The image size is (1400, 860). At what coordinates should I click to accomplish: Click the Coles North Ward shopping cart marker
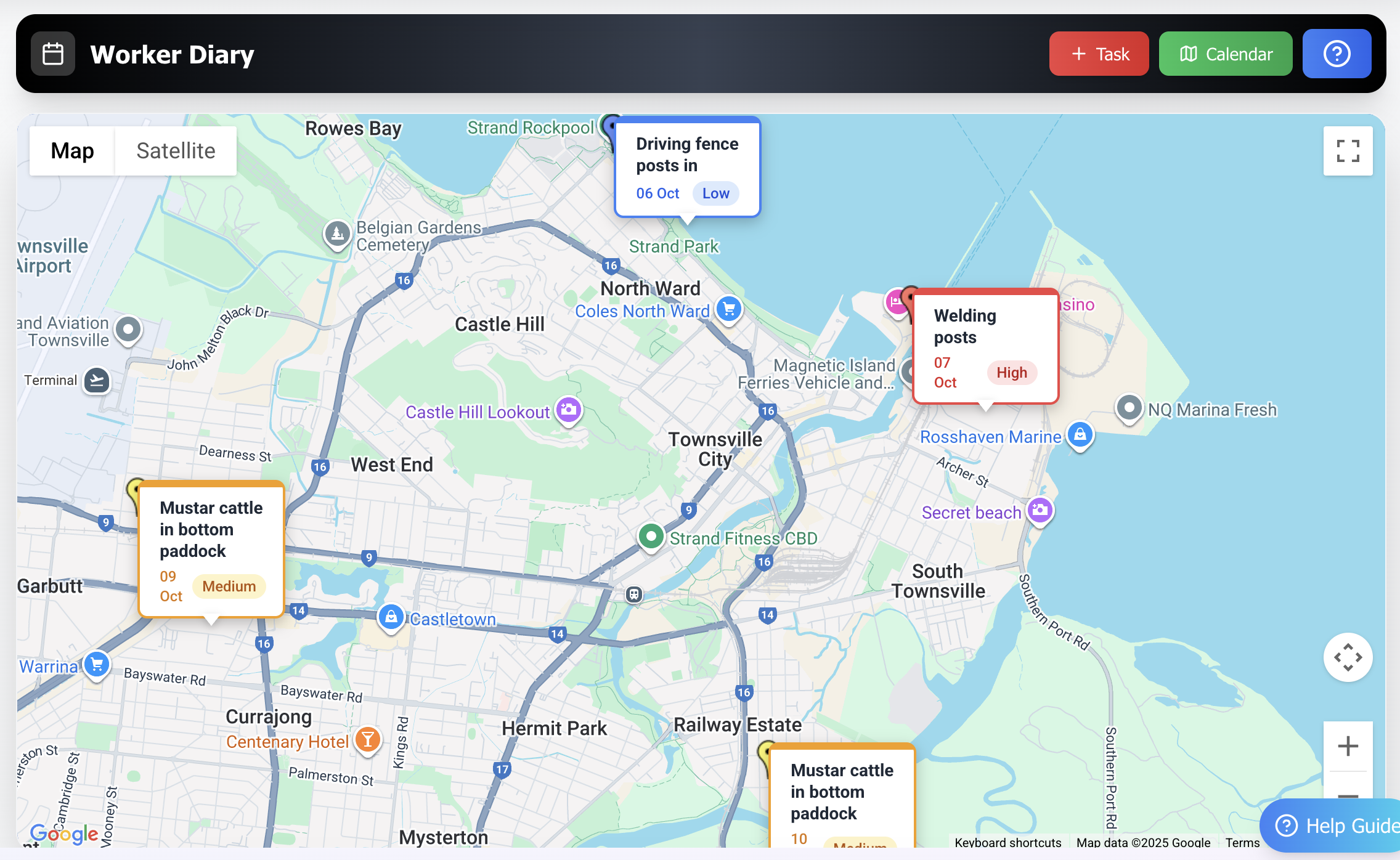click(x=729, y=309)
